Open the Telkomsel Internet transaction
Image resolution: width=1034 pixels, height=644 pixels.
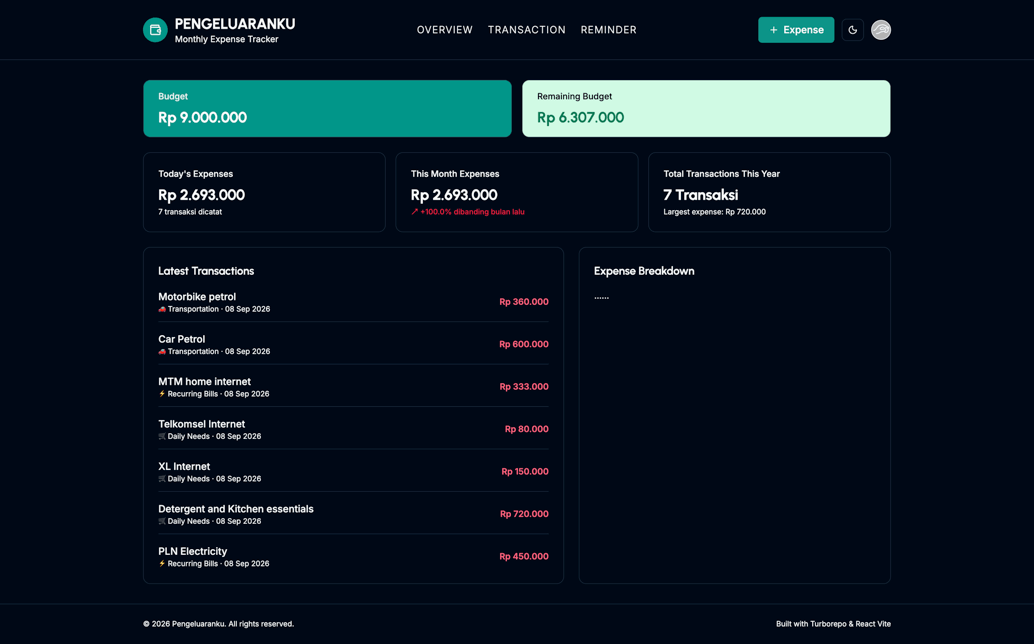(x=353, y=429)
